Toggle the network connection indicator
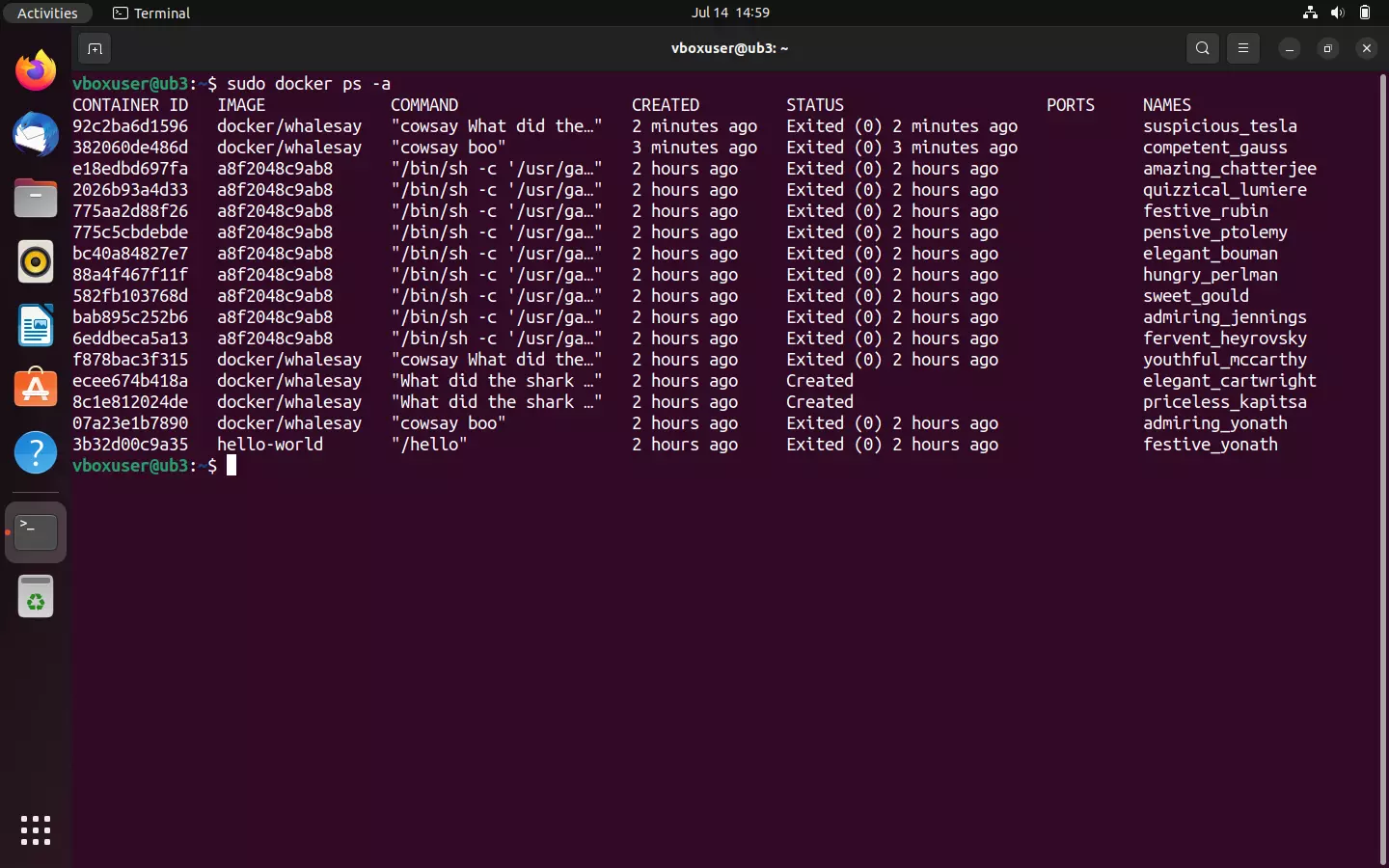This screenshot has height=868, width=1389. click(x=1309, y=13)
